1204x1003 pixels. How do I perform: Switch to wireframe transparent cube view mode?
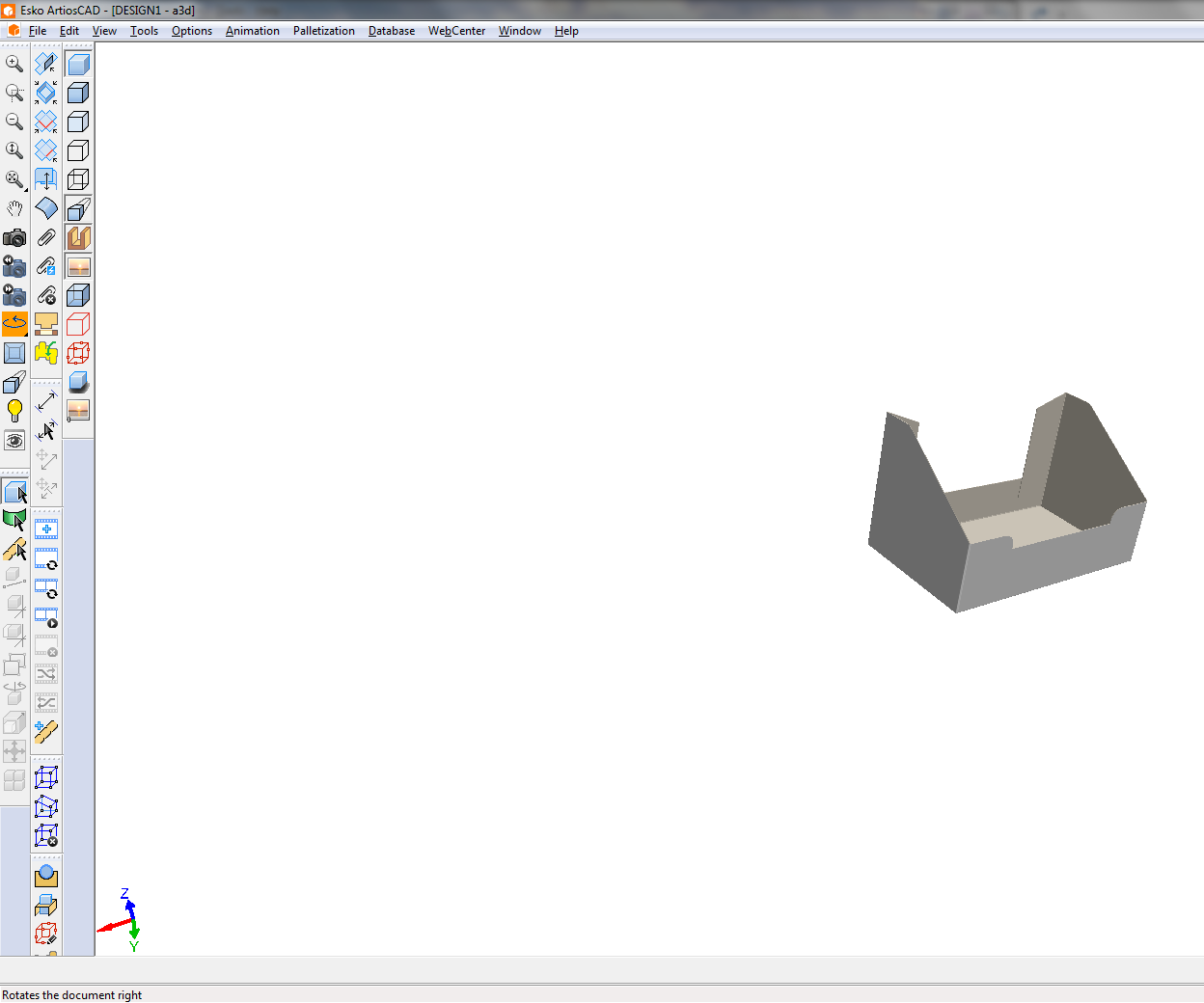[x=79, y=179]
